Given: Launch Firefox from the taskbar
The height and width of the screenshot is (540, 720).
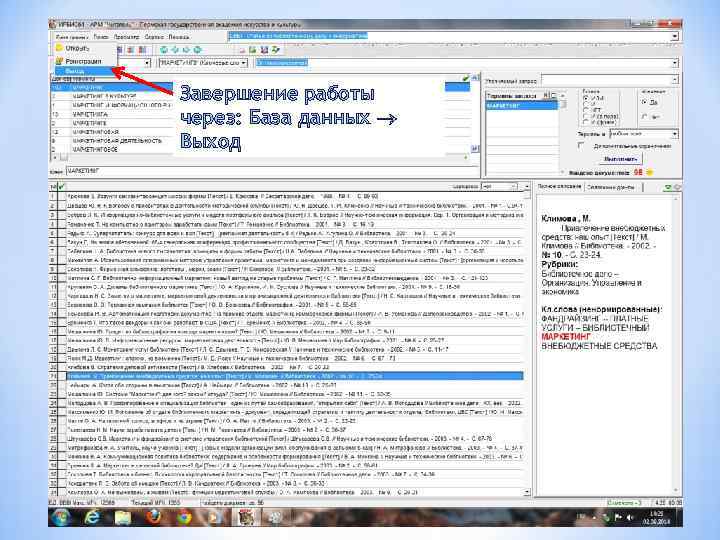Looking at the screenshot, I should (x=154, y=518).
